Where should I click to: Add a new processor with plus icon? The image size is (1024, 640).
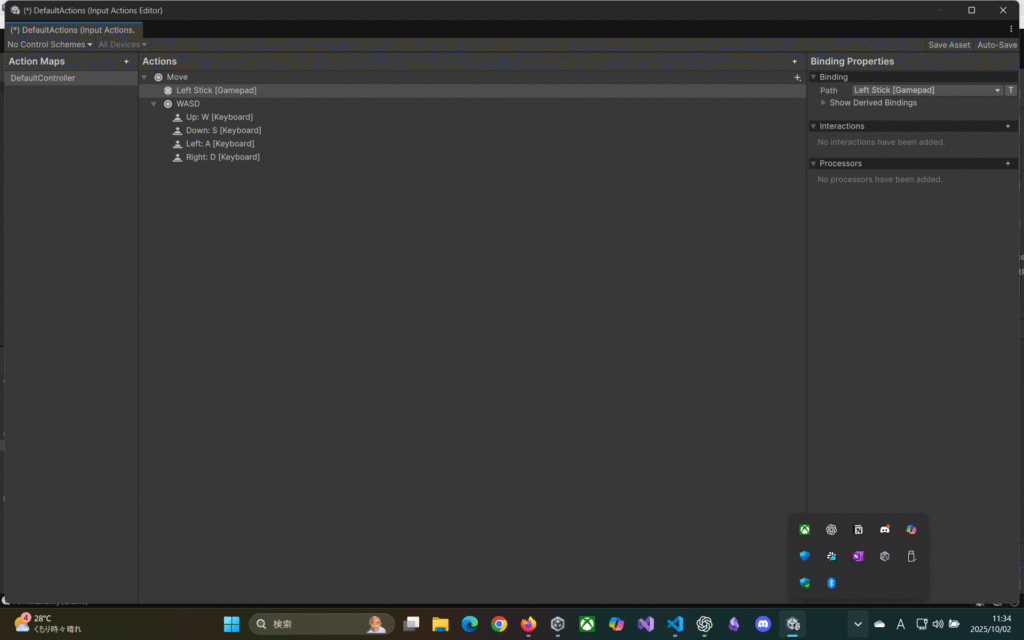(1007, 163)
